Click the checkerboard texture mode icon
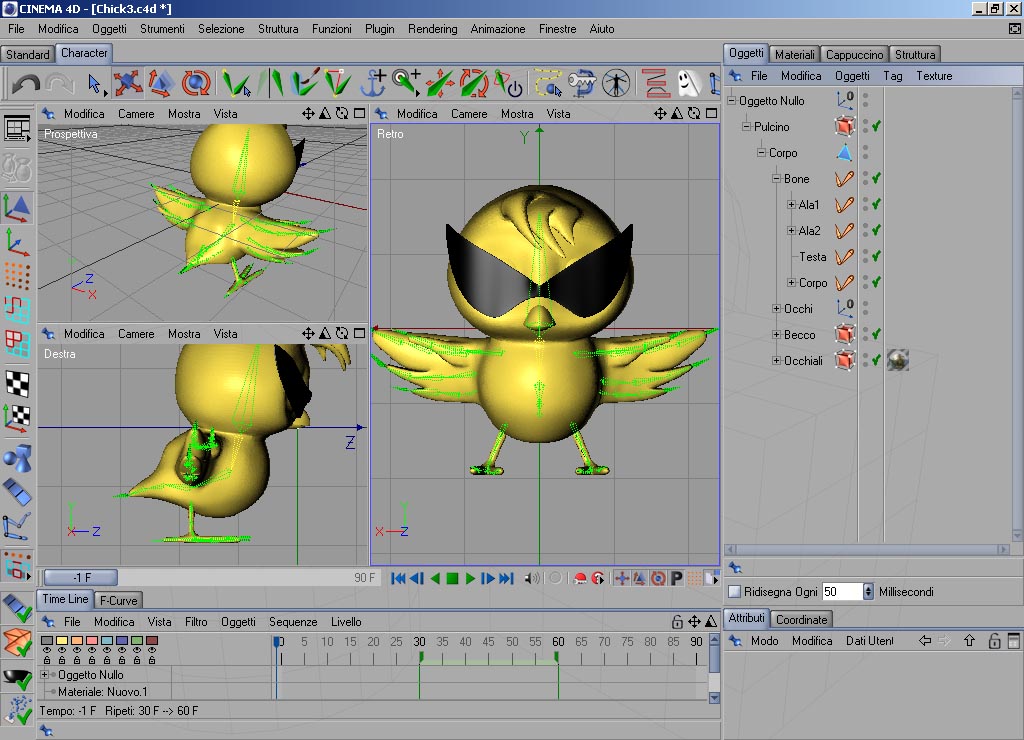Viewport: 1024px width, 740px height. [x=18, y=384]
